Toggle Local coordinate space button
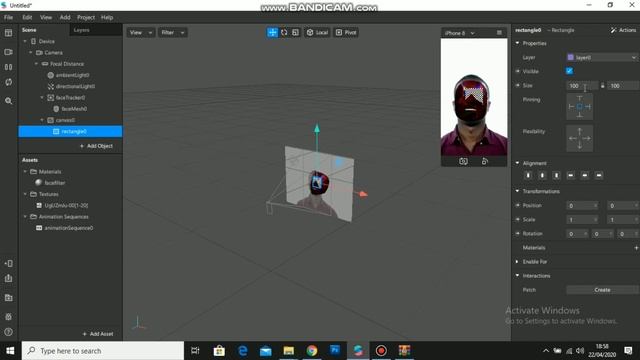640x360 pixels. tap(317, 32)
